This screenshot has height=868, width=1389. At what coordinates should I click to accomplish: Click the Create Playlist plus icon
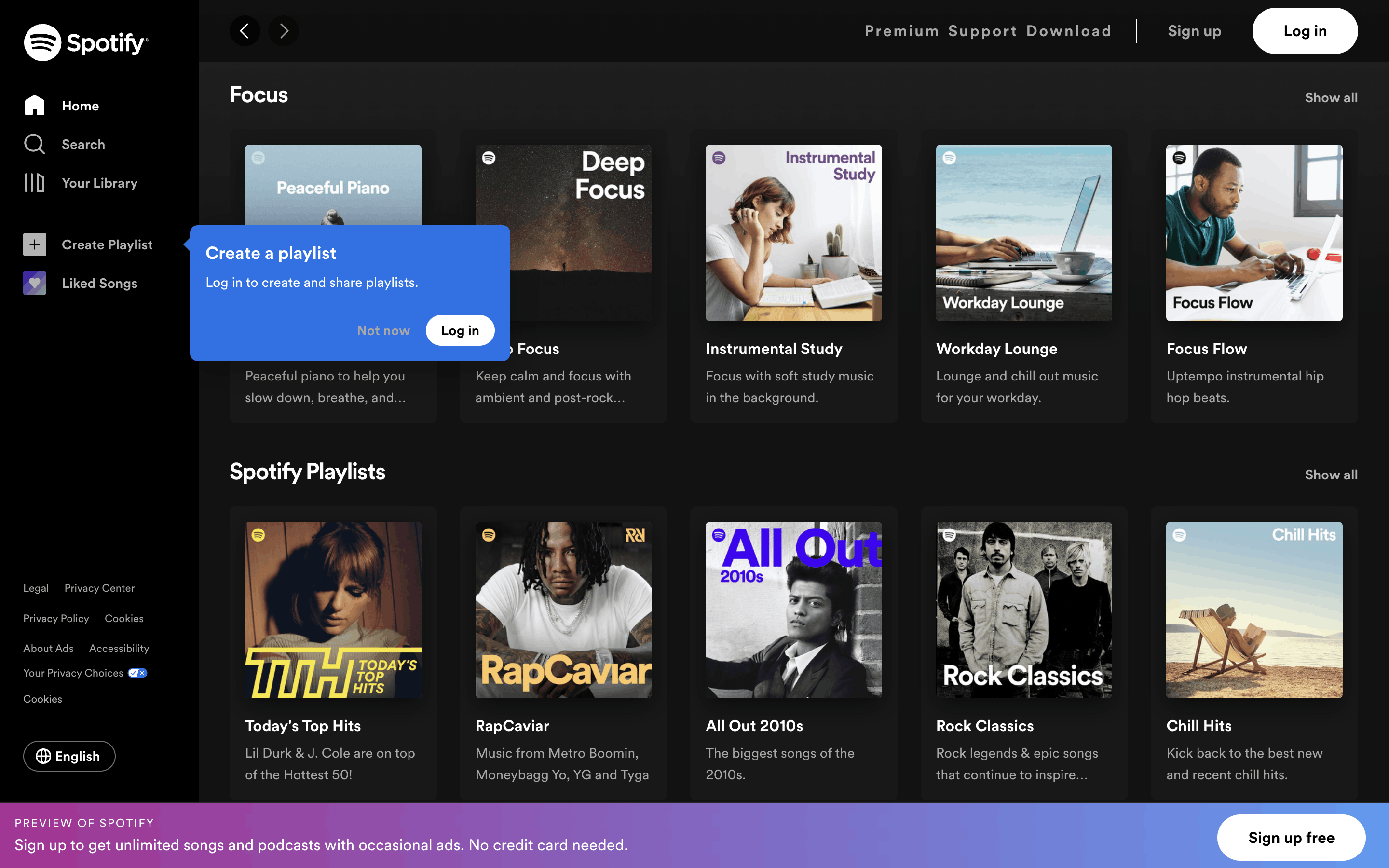(x=34, y=244)
